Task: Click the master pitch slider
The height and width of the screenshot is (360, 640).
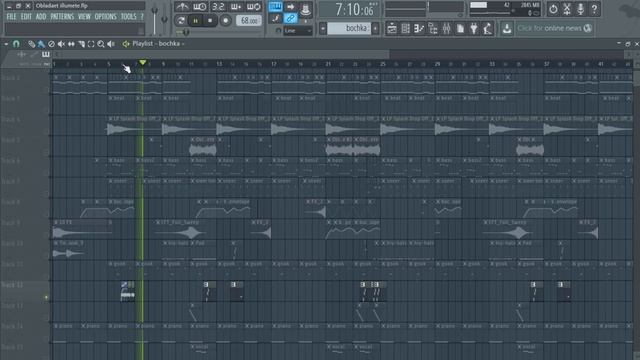Action: (x=164, y=20)
